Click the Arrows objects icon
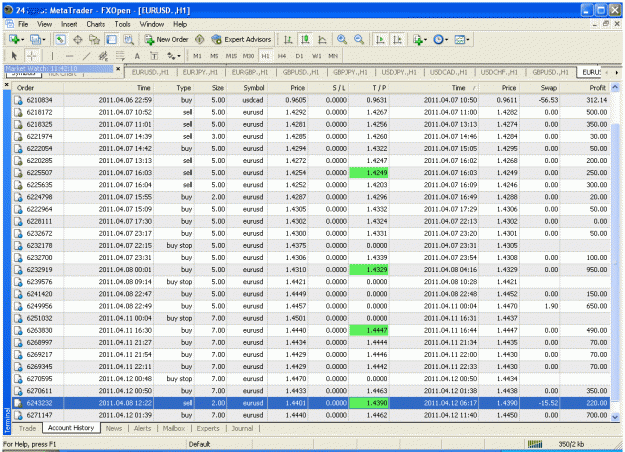The height and width of the screenshot is (452, 625). coord(171,56)
